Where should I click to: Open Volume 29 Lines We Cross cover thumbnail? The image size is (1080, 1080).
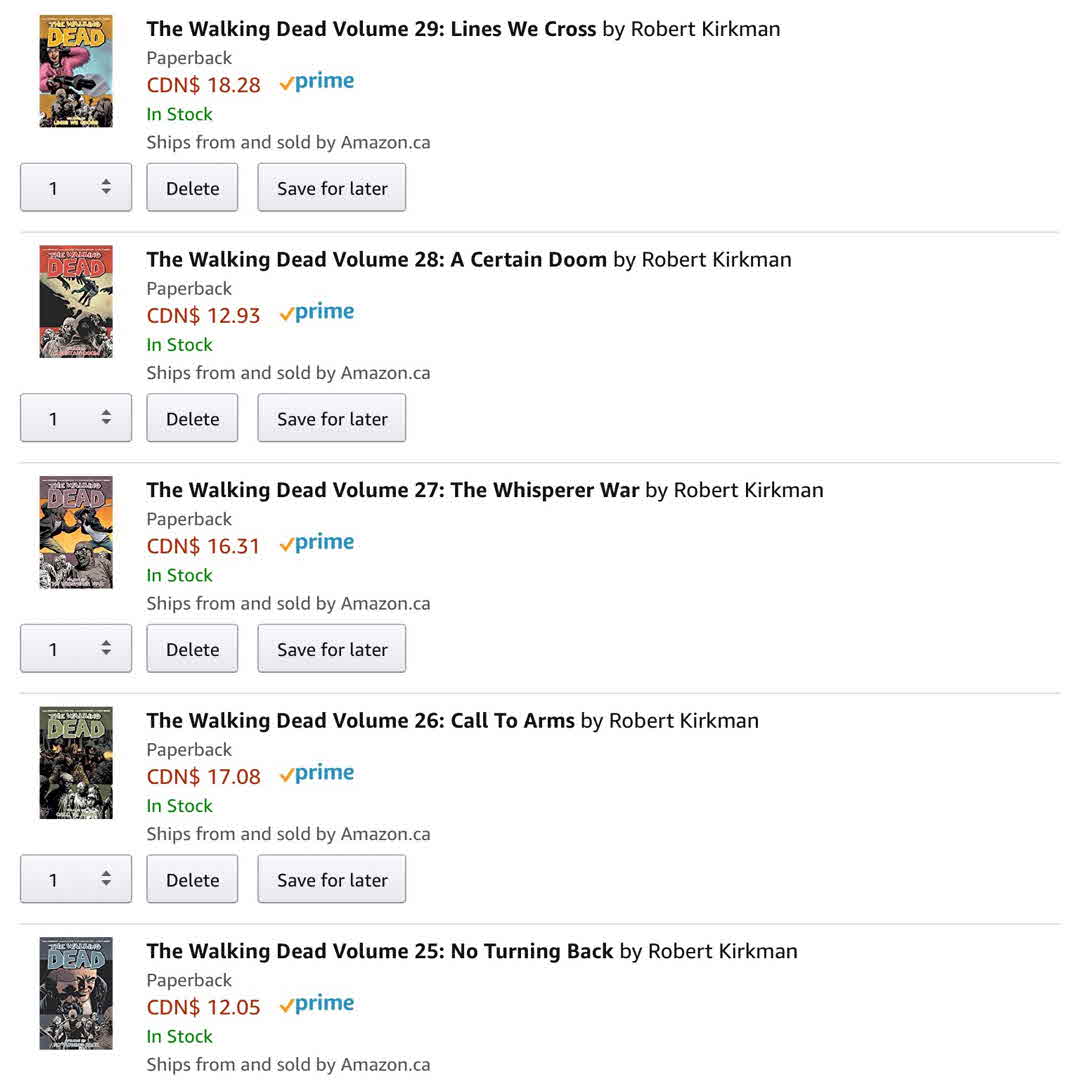[x=76, y=71]
